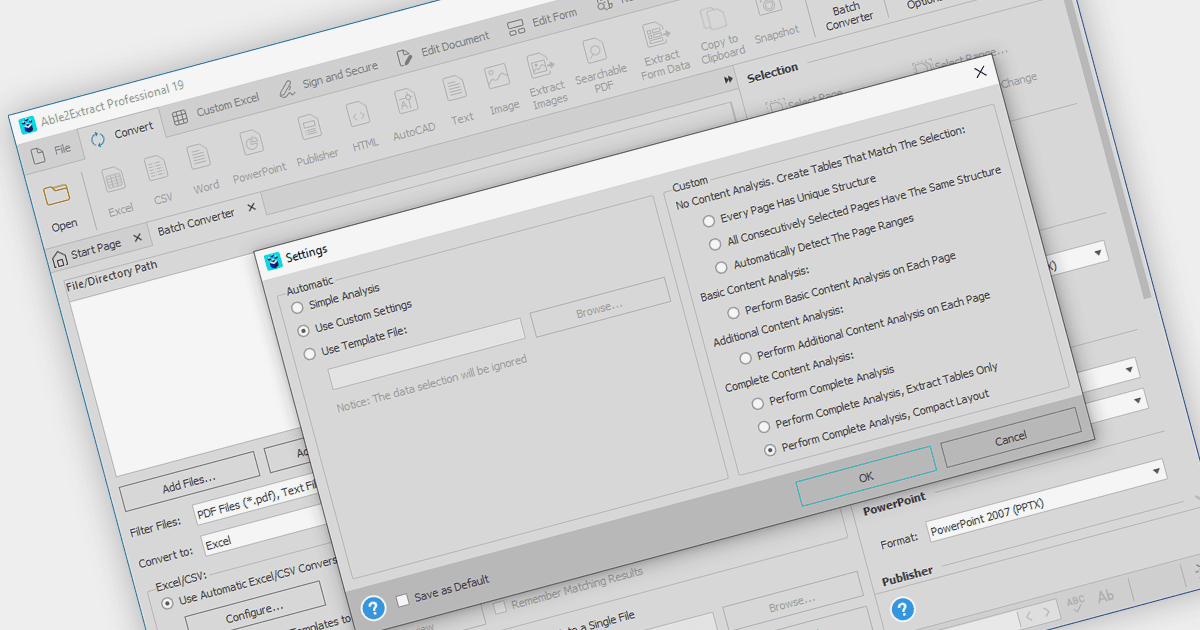Open the File menu tab
This screenshot has height=630, width=1200.
click(53, 153)
